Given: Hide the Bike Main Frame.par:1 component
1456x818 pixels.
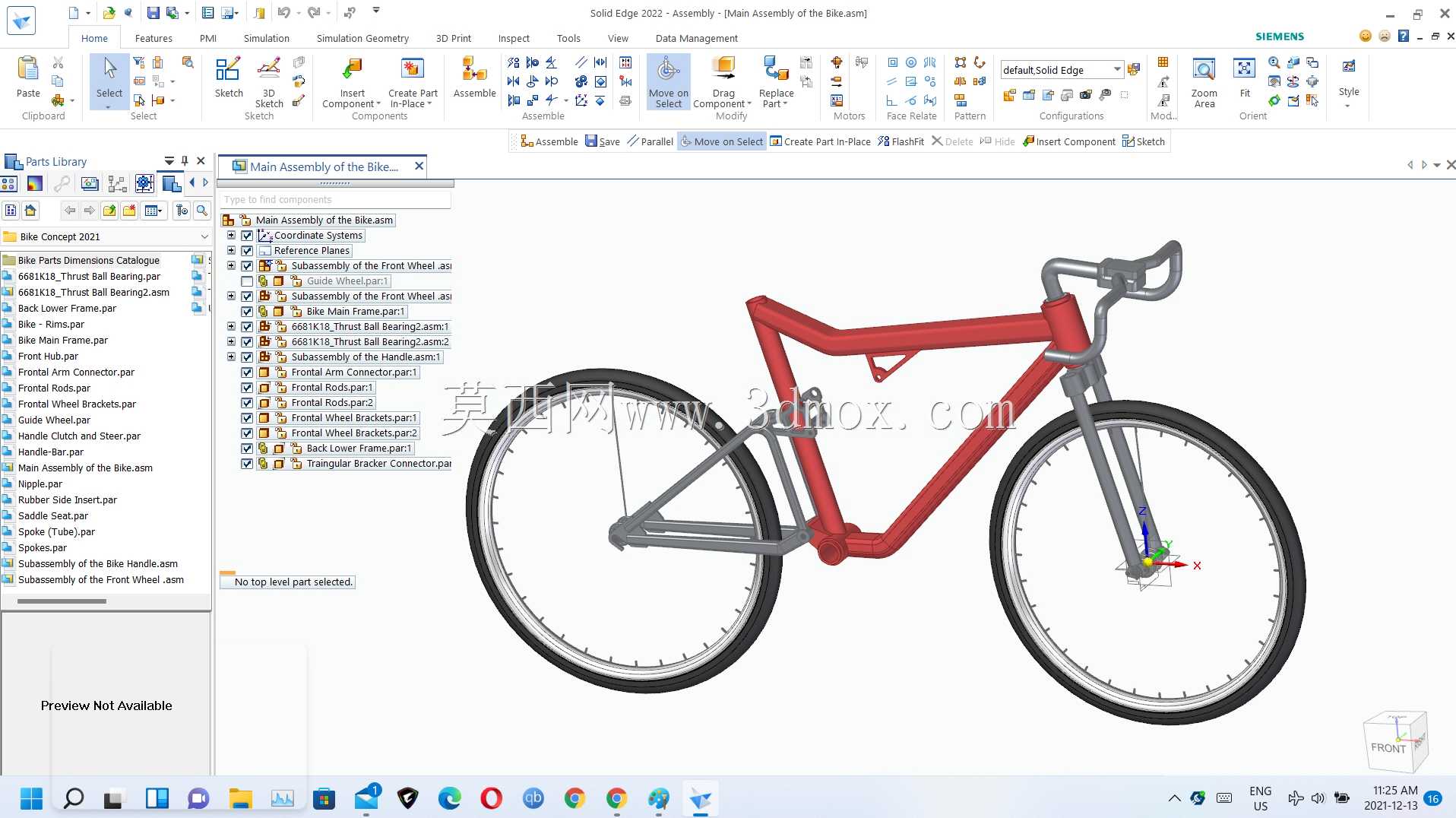Looking at the screenshot, I should [x=247, y=312].
